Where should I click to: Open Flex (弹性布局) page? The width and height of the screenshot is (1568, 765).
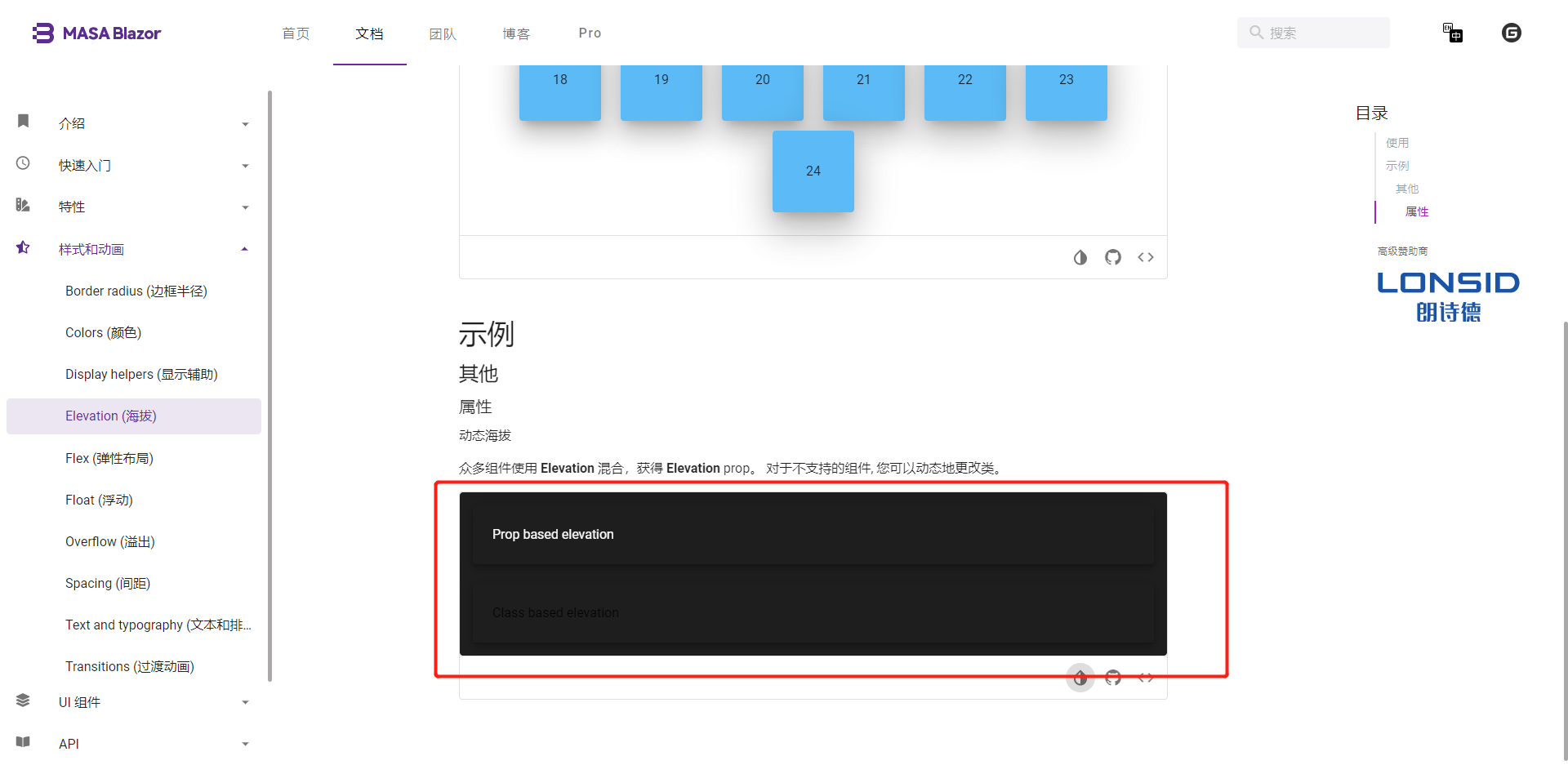tap(134, 459)
